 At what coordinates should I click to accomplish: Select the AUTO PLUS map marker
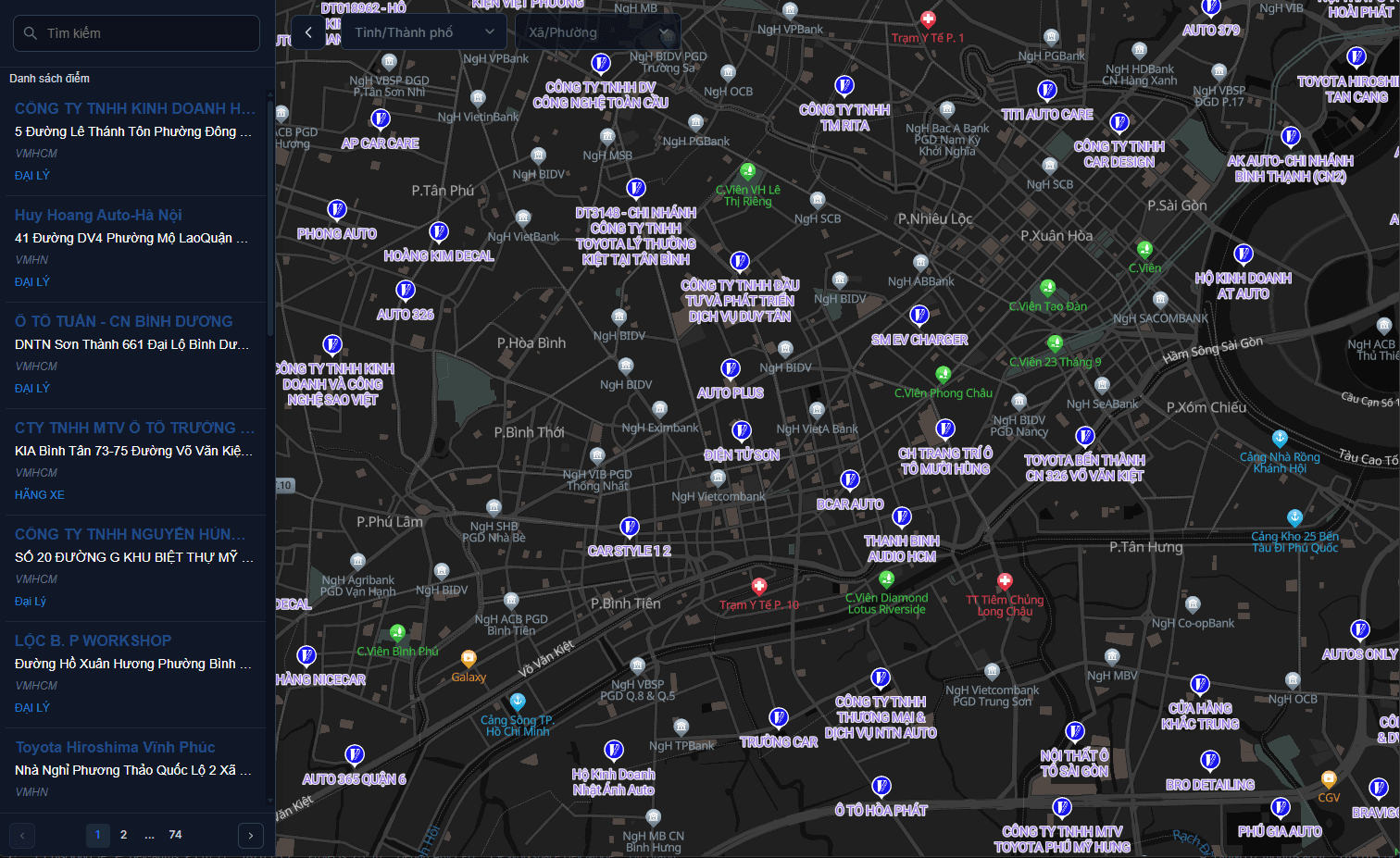pyautogui.click(x=731, y=369)
